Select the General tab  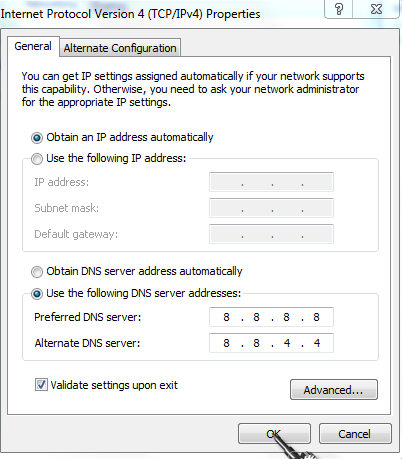[x=33, y=46]
